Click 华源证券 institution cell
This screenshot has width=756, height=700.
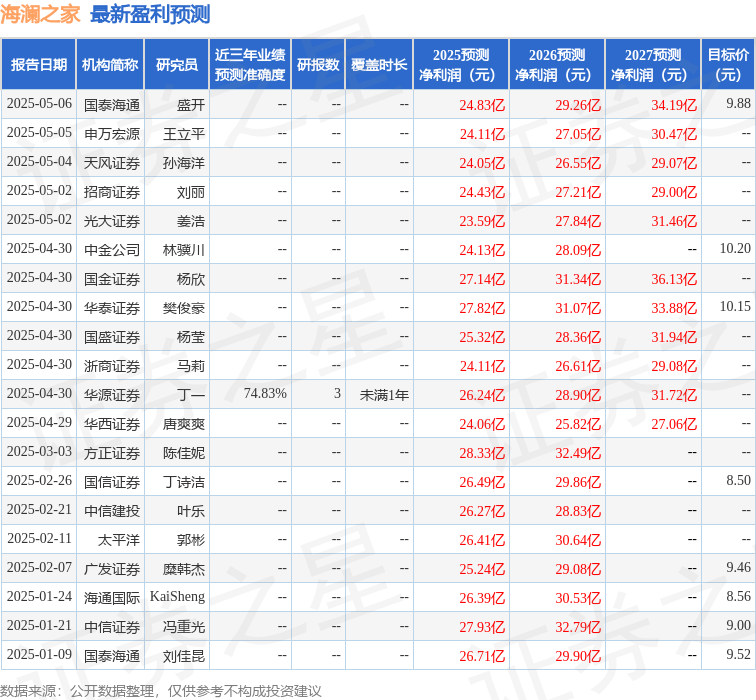(x=112, y=395)
